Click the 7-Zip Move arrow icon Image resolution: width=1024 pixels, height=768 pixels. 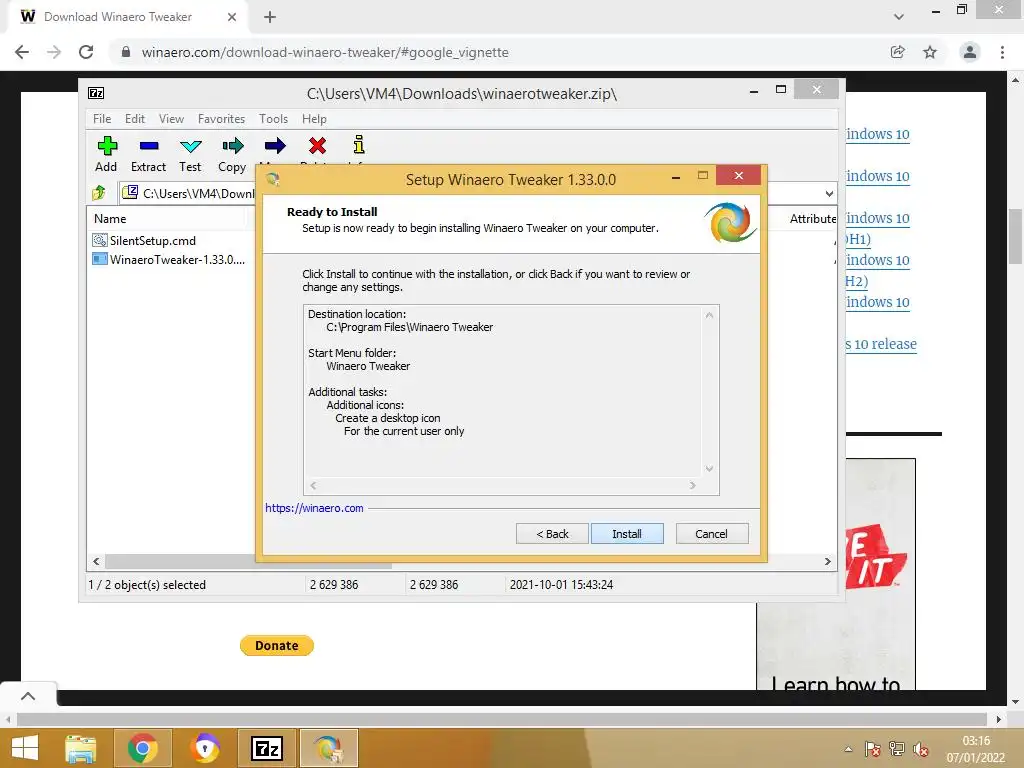coord(275,146)
